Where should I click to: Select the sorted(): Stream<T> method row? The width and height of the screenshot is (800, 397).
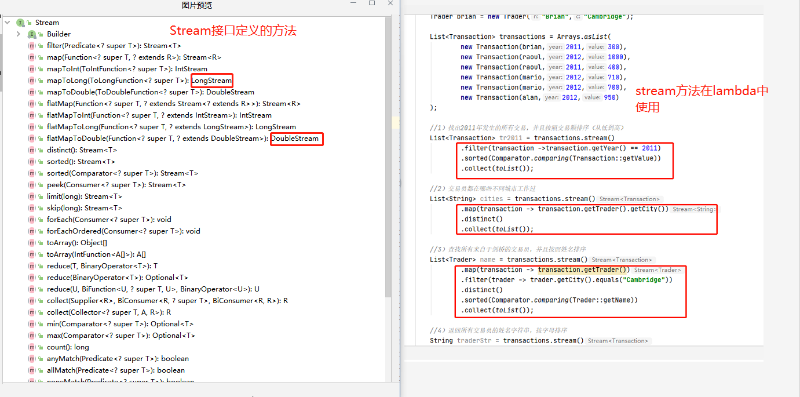[82, 162]
